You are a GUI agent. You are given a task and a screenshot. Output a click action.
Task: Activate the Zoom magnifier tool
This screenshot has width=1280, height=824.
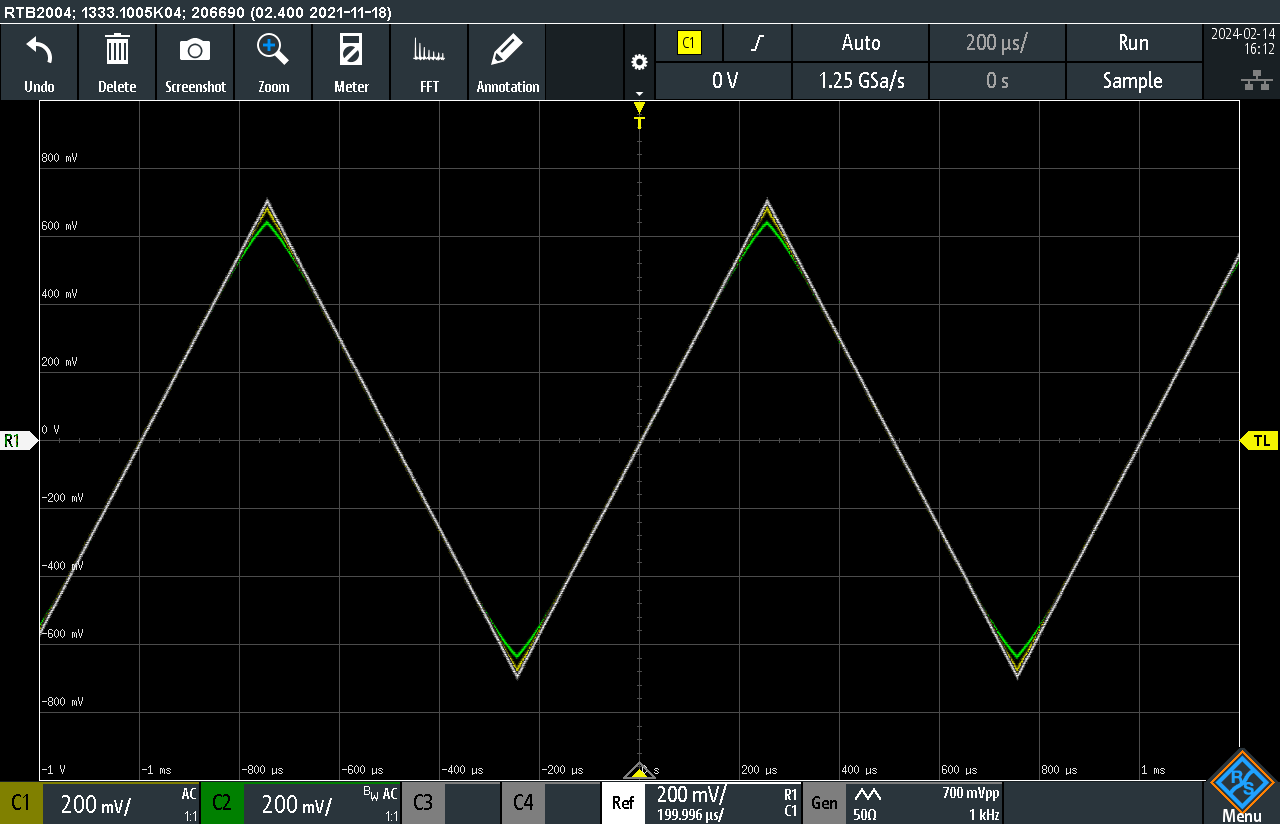pyautogui.click(x=273, y=50)
